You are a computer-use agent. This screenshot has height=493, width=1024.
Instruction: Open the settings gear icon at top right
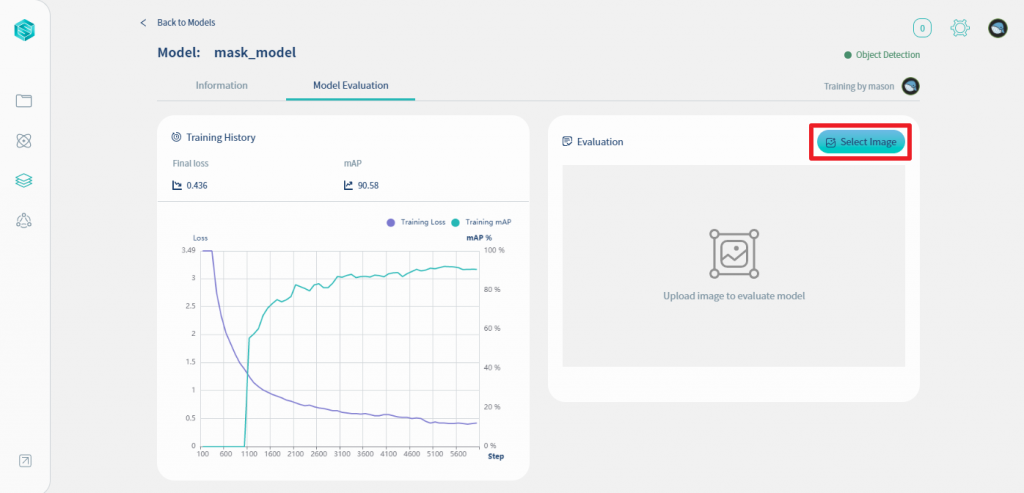pyautogui.click(x=959, y=27)
